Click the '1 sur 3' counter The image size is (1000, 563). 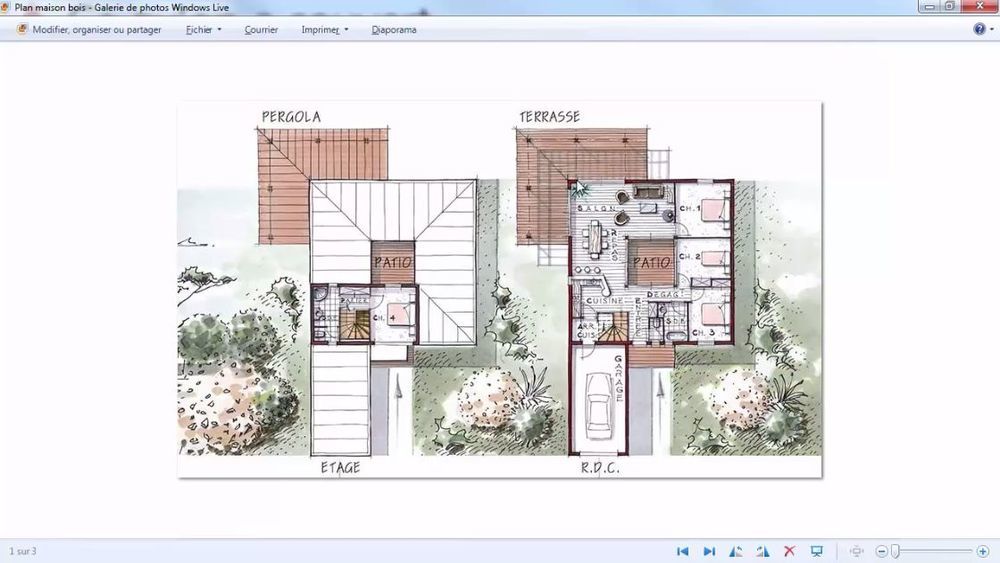click(x=23, y=551)
